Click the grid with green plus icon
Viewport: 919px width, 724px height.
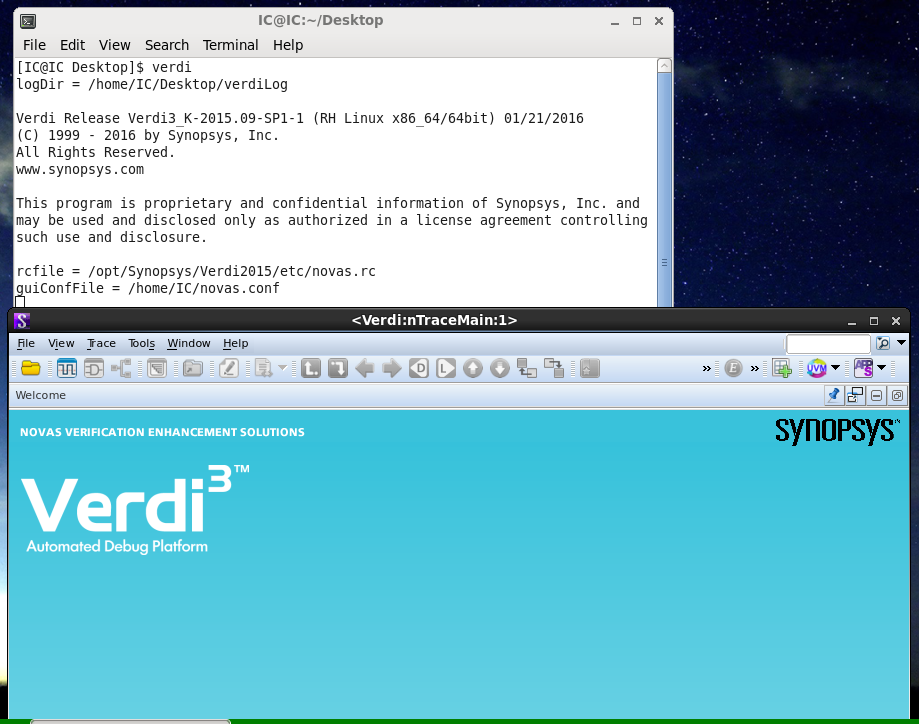782,368
